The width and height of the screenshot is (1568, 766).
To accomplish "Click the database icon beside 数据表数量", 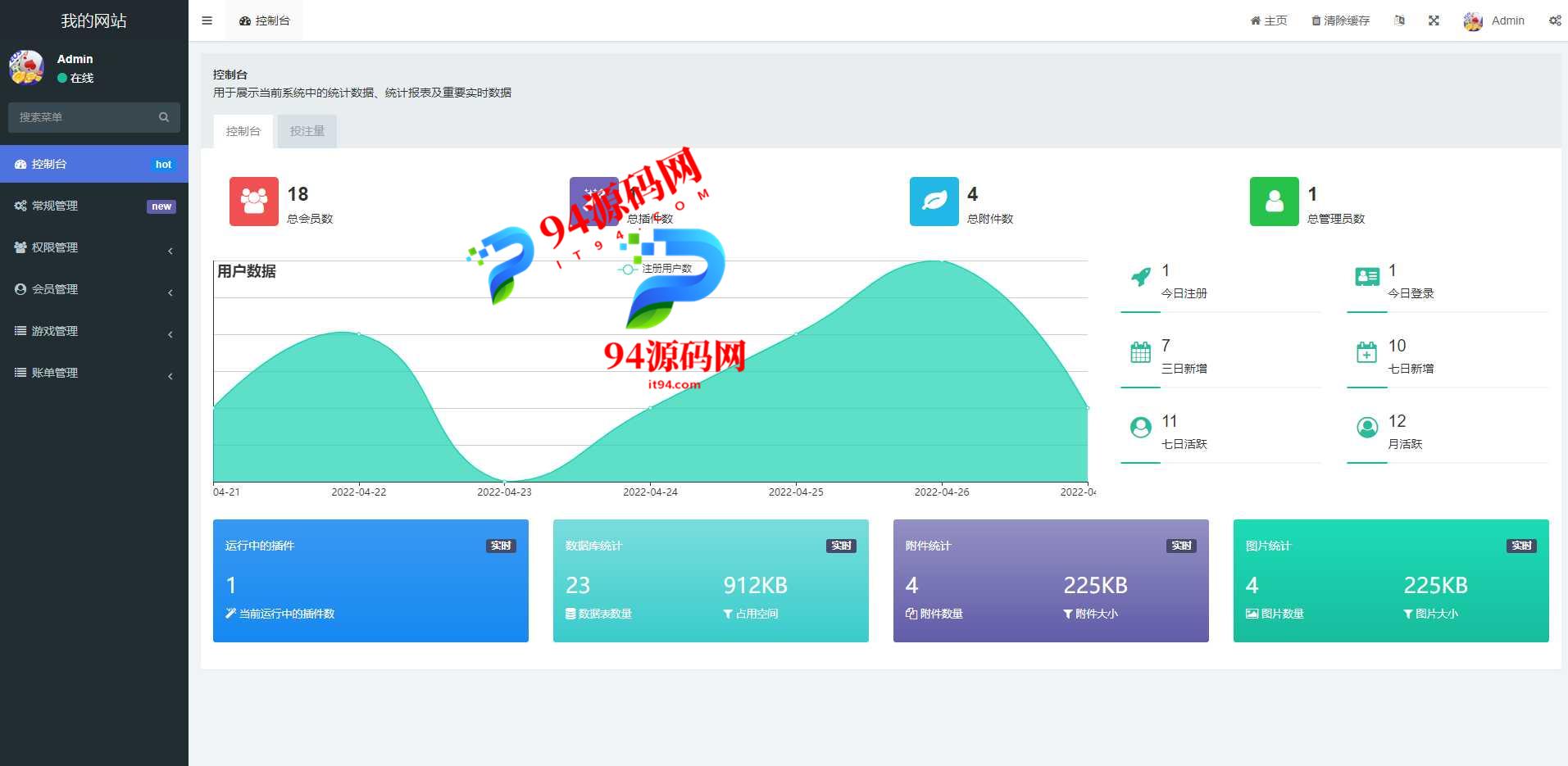I will (x=570, y=614).
